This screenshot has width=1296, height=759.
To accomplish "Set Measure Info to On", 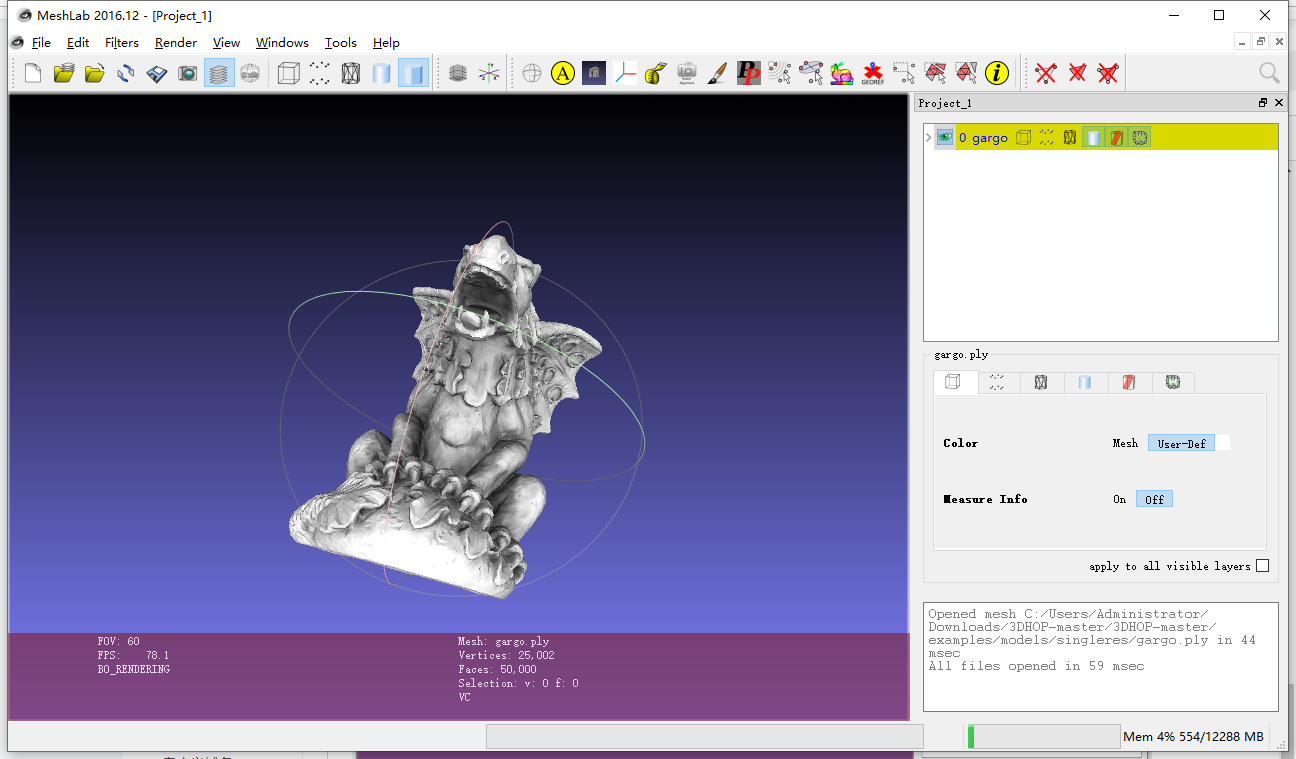I will coord(1119,499).
